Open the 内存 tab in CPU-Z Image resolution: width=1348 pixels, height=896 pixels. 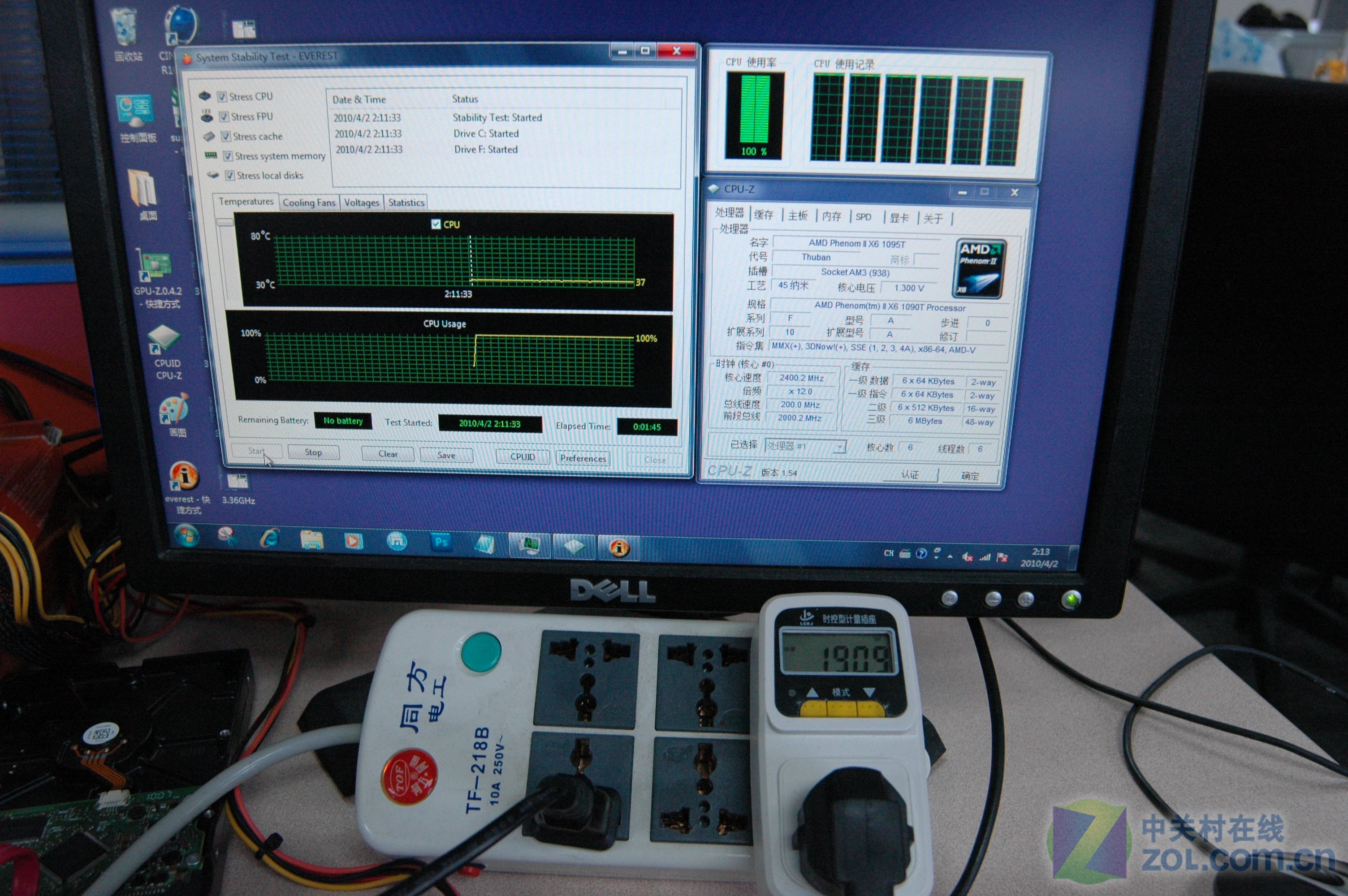coord(831,216)
